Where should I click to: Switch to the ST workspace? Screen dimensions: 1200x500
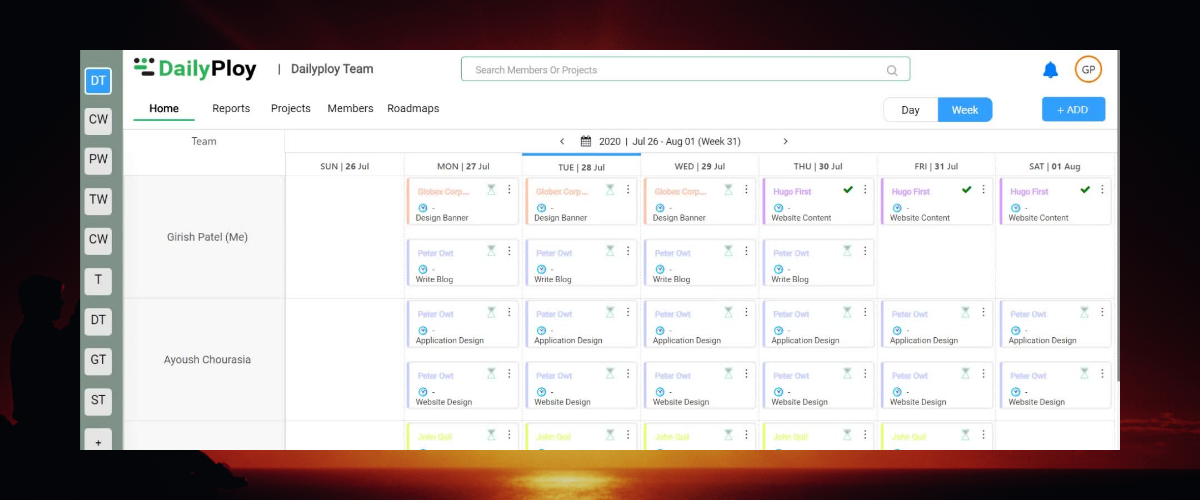98,400
